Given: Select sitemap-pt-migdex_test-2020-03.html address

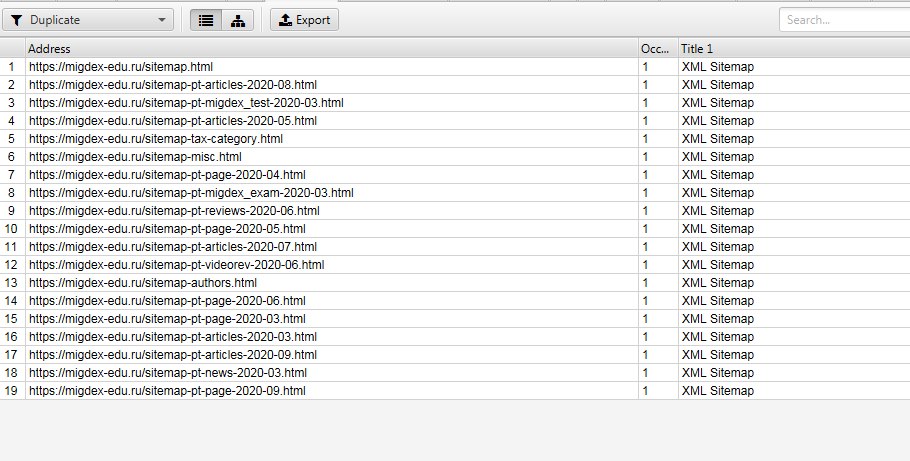Looking at the screenshot, I should pyautogui.click(x=186, y=103).
